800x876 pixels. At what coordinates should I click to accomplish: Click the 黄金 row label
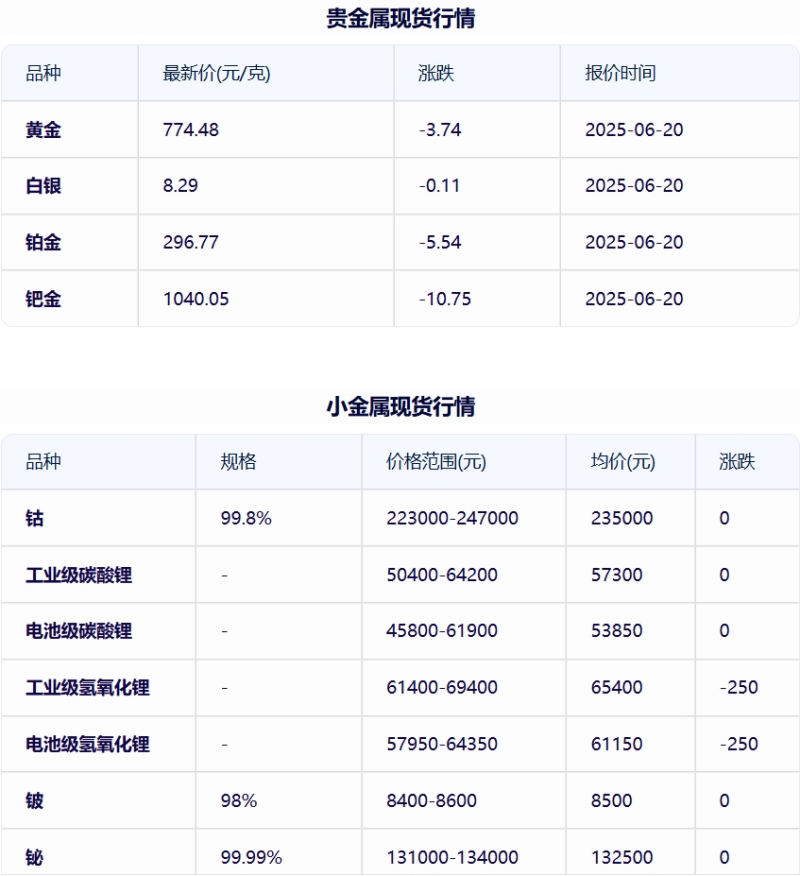[43, 130]
